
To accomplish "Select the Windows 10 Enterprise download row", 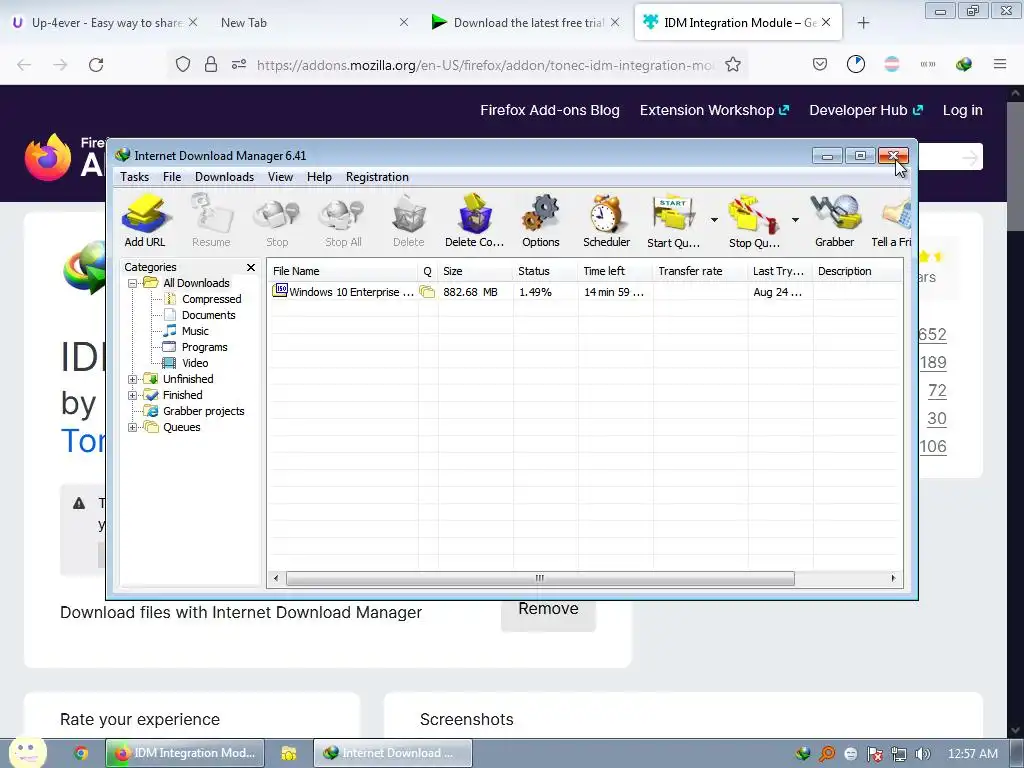I will pyautogui.click(x=584, y=292).
